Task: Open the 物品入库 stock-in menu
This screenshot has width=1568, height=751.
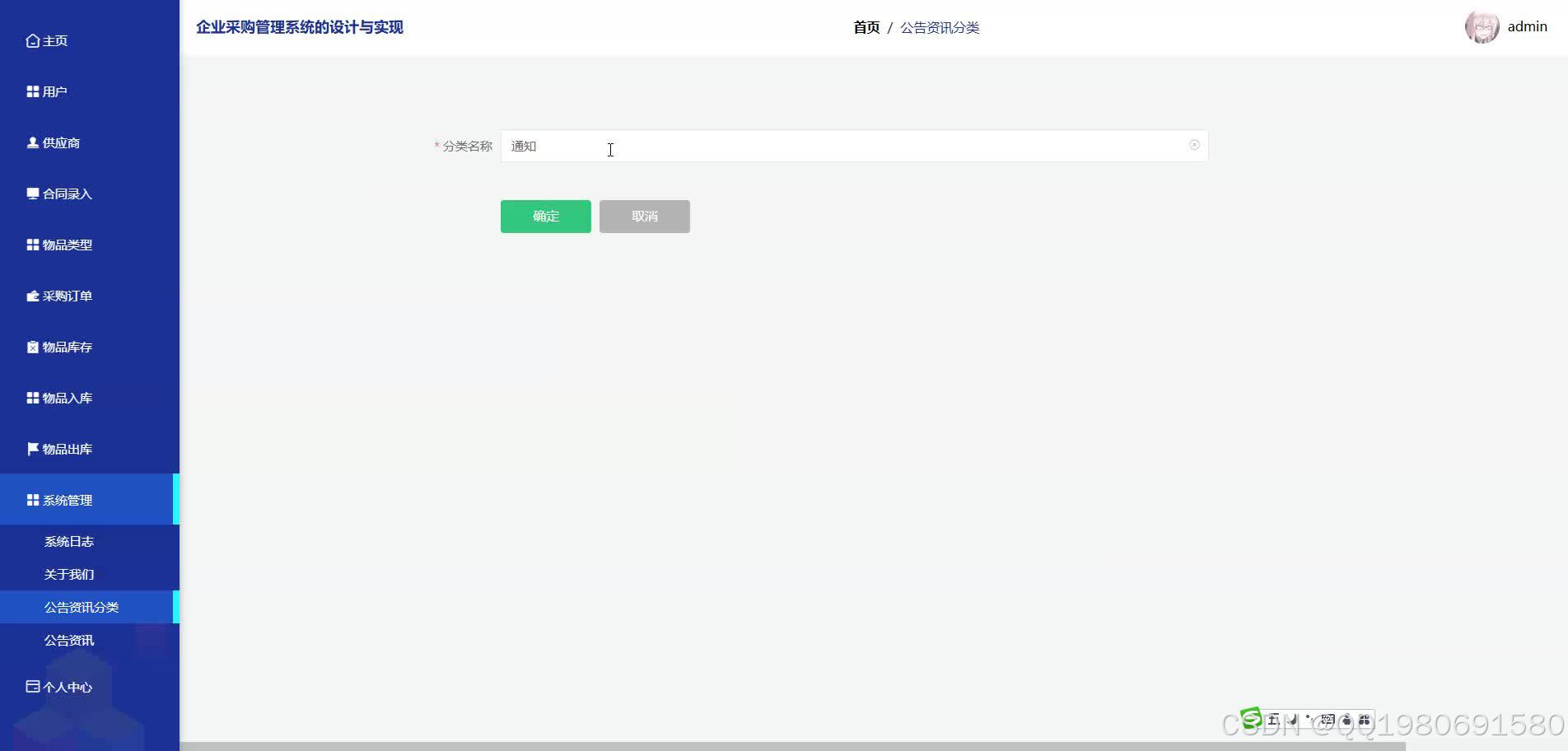Action: click(59, 398)
